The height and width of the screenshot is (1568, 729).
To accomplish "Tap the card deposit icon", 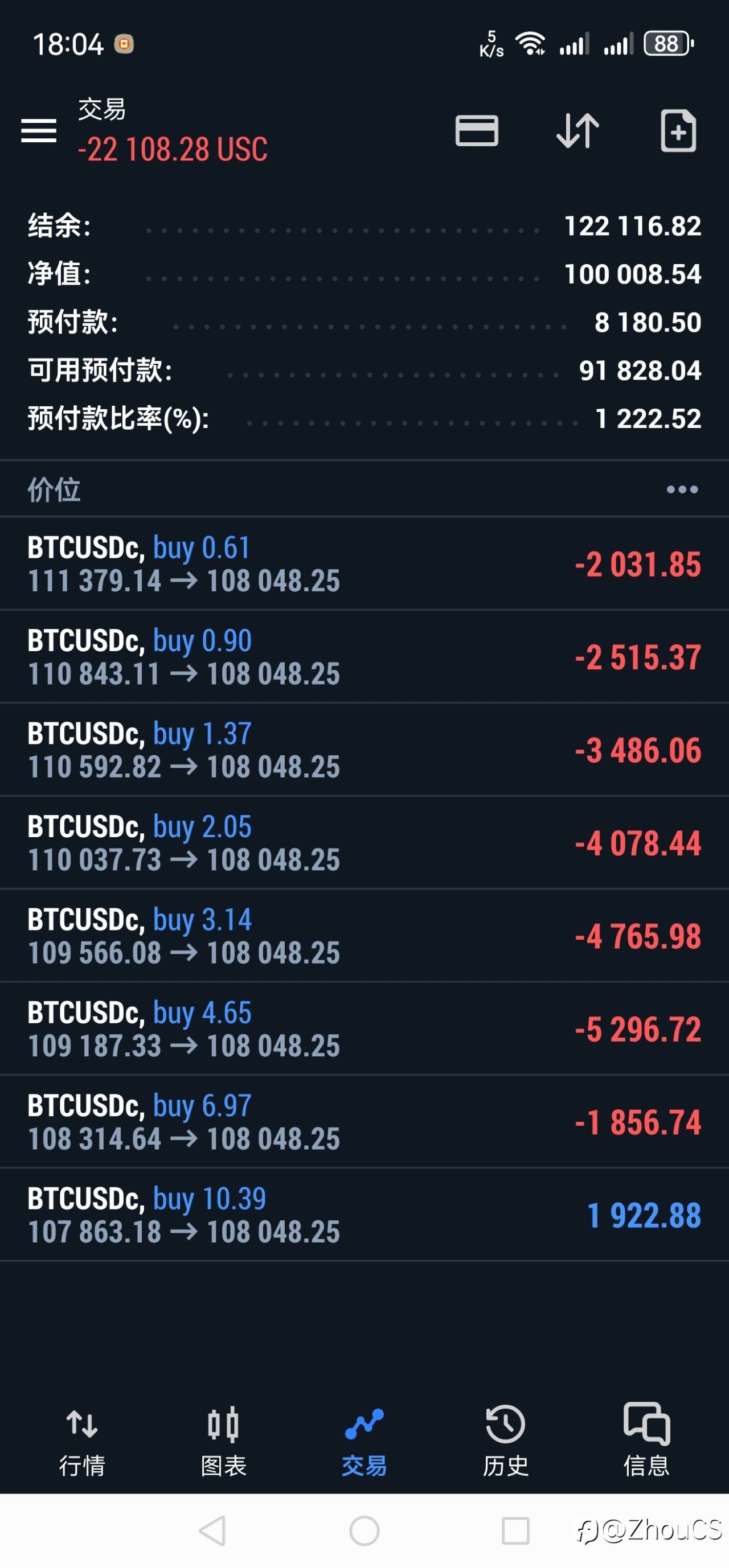I will [476, 131].
